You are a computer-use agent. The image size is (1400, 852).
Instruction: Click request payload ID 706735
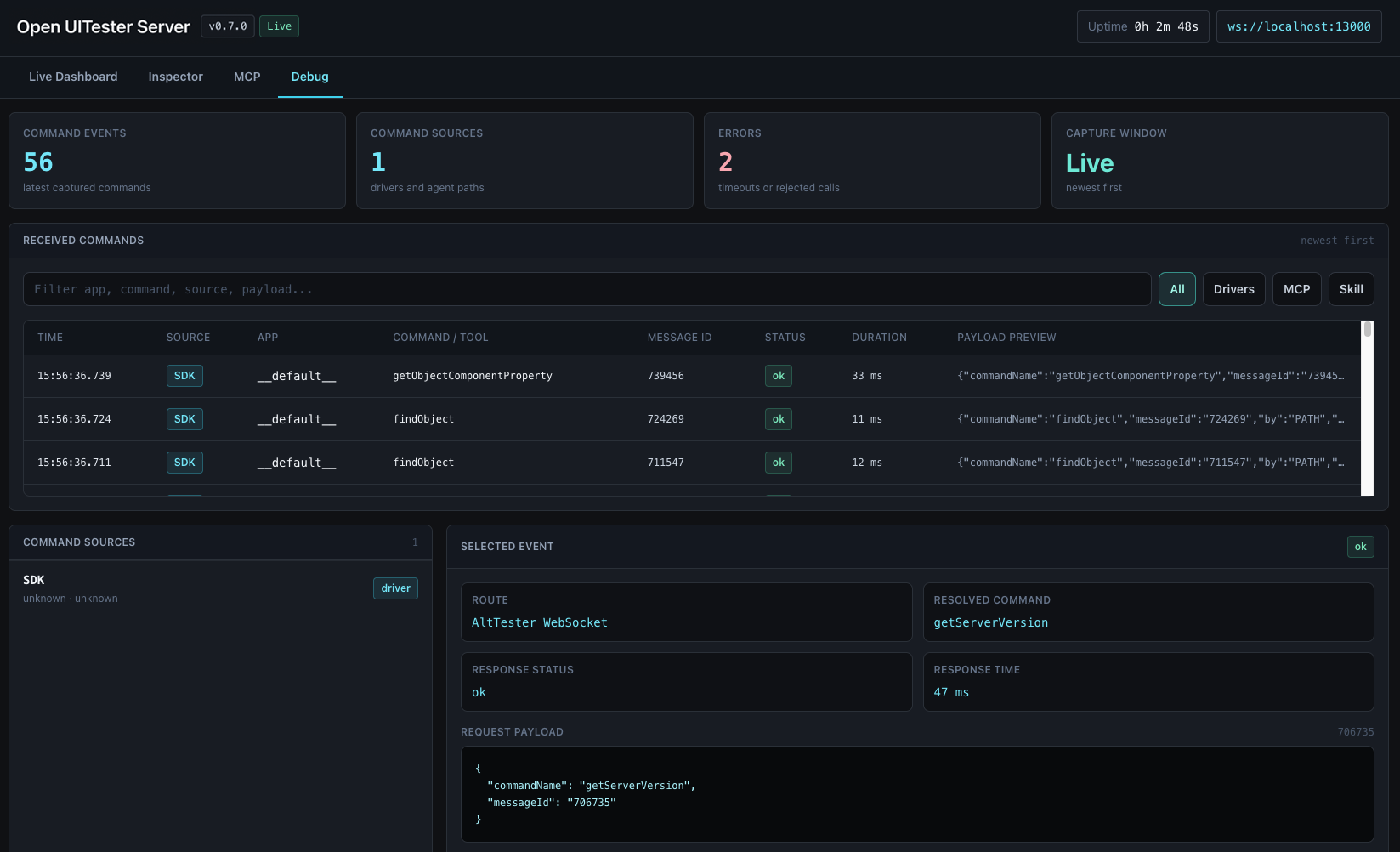pyautogui.click(x=1356, y=732)
